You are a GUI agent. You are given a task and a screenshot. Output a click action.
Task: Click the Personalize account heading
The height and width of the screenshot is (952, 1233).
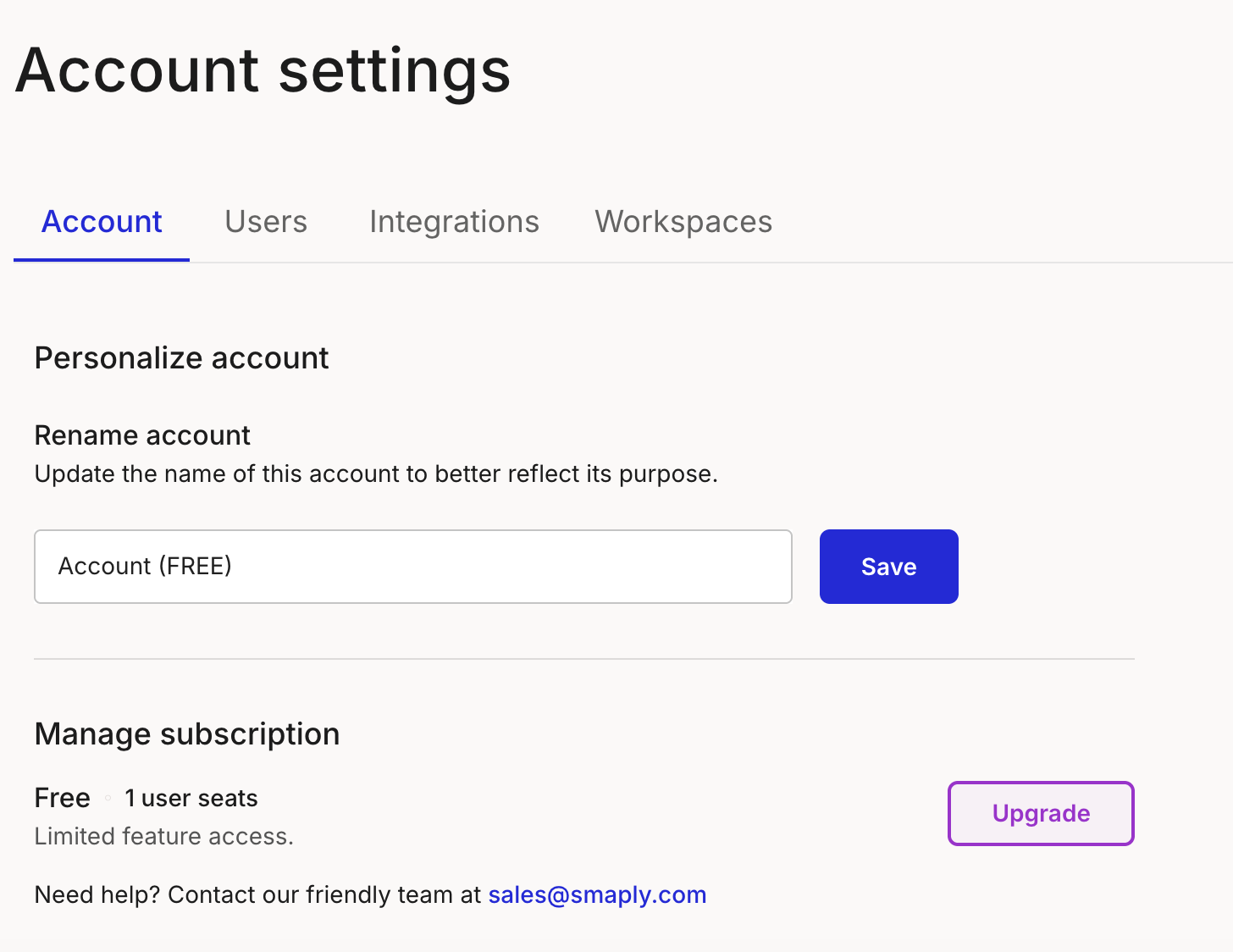[181, 358]
